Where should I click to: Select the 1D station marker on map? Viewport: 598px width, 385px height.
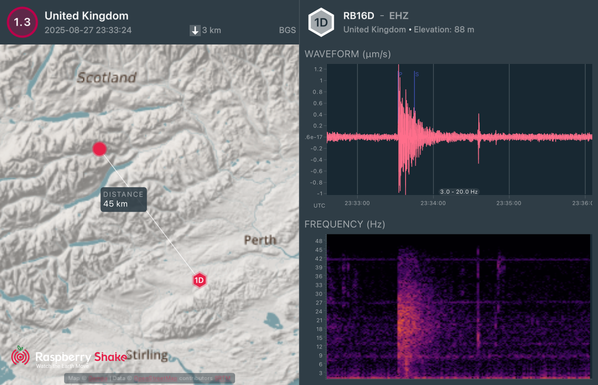(199, 280)
